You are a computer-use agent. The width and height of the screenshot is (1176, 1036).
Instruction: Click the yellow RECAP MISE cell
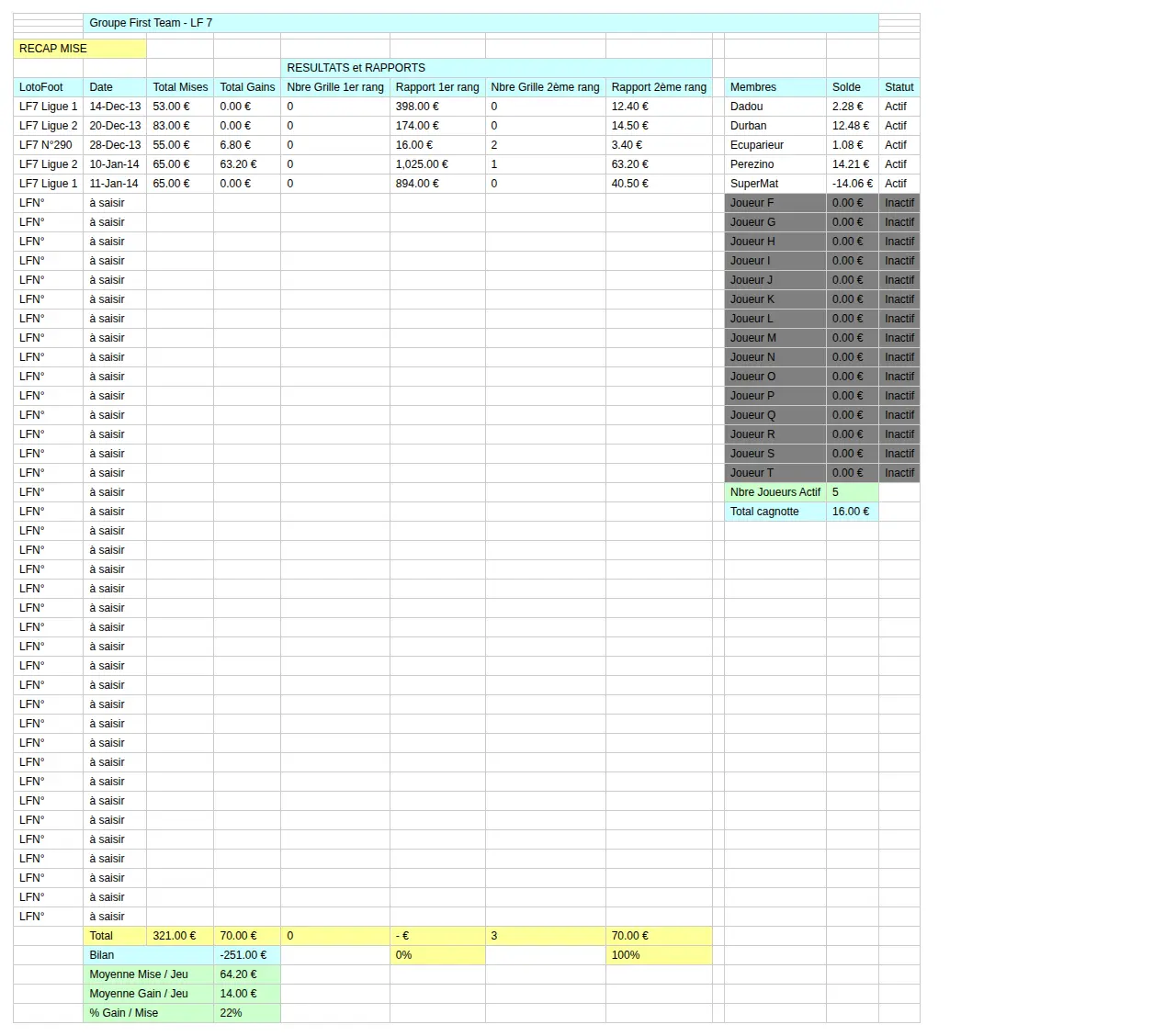(80, 49)
